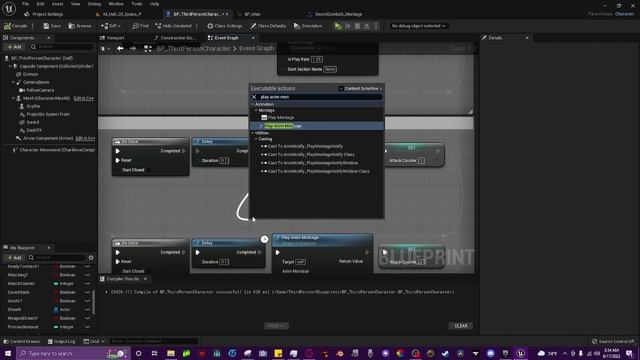Click the Compile toolbar button
Screen dimensions: 640x360
pos(16,26)
